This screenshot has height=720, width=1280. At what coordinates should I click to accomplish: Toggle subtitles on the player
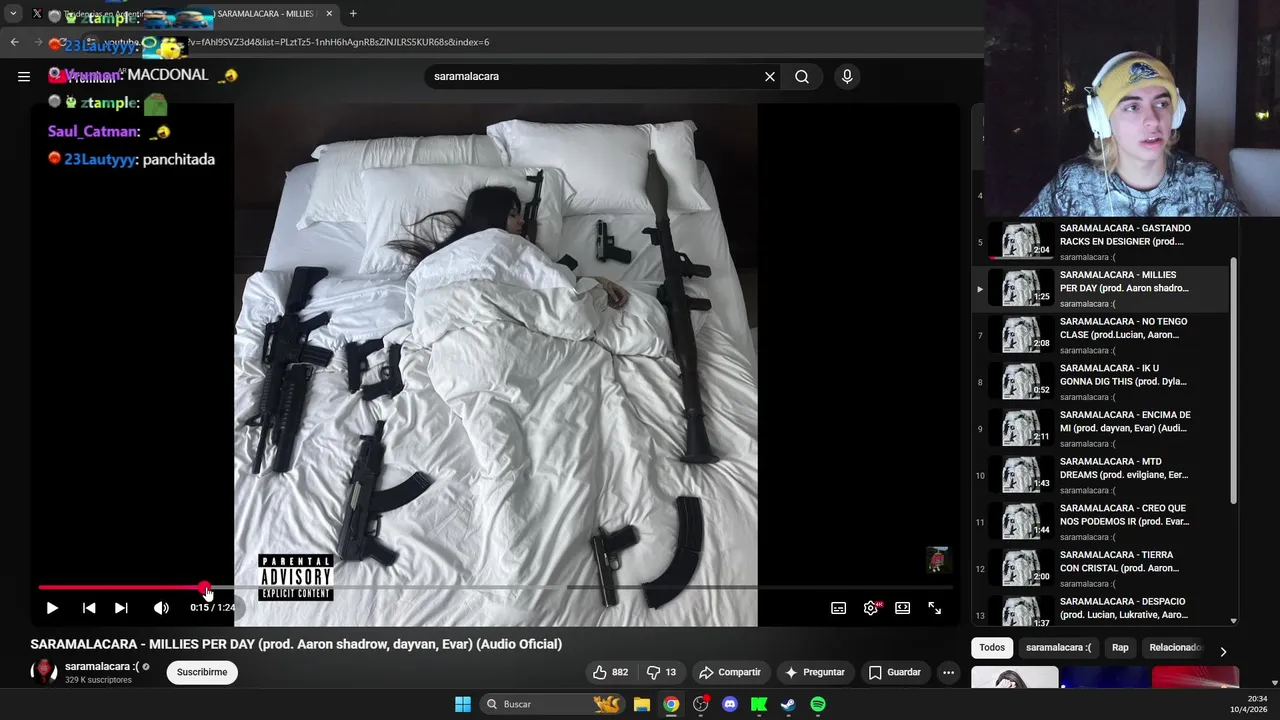[x=839, y=608]
